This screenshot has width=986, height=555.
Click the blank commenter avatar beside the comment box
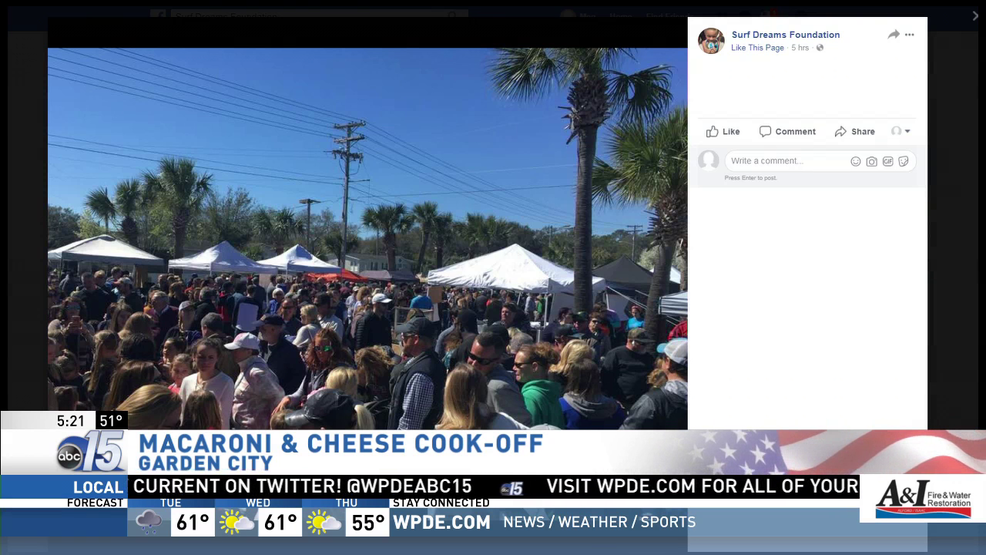pos(709,160)
